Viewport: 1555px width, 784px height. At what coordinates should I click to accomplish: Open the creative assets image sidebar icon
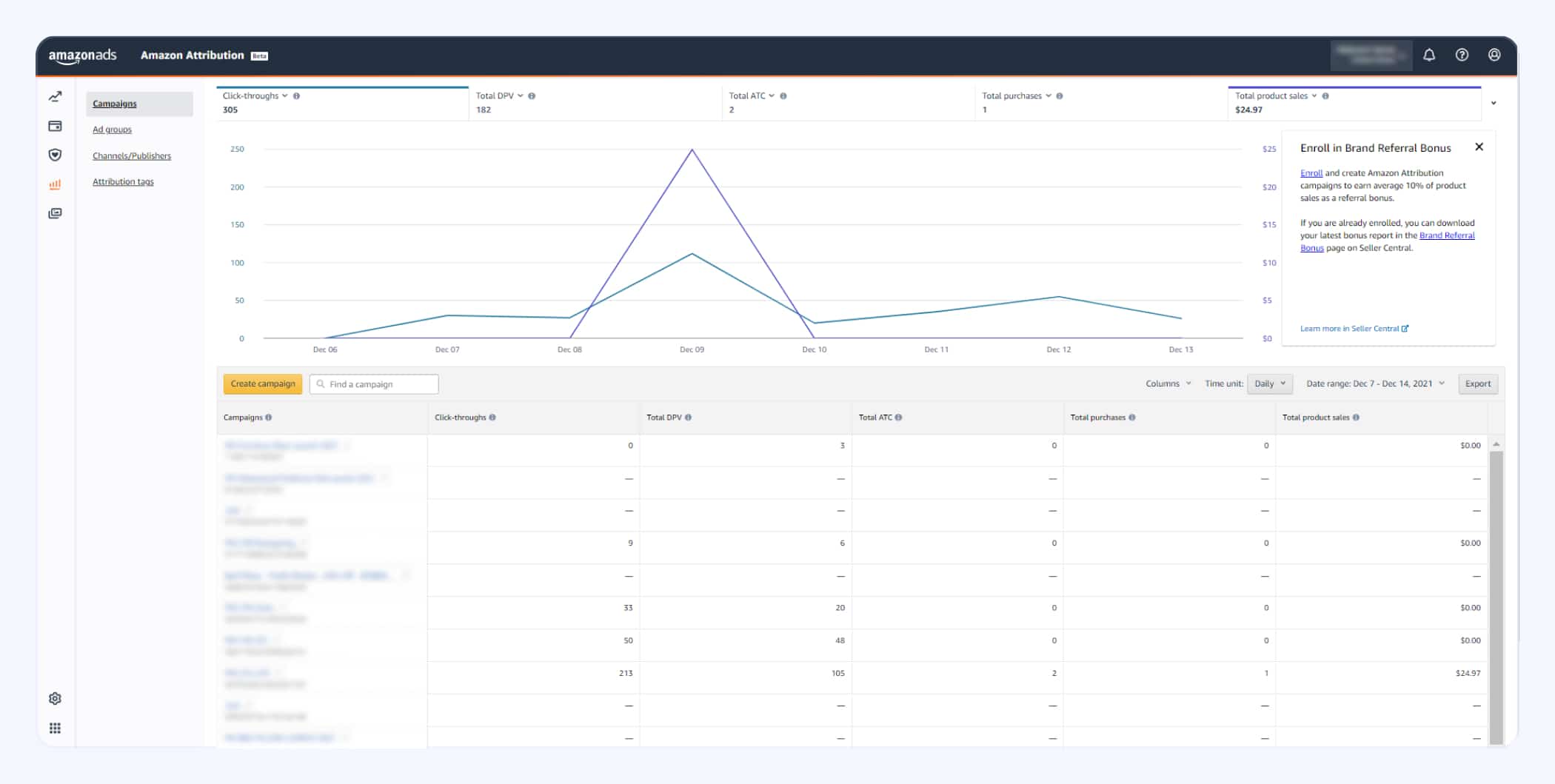click(x=55, y=213)
